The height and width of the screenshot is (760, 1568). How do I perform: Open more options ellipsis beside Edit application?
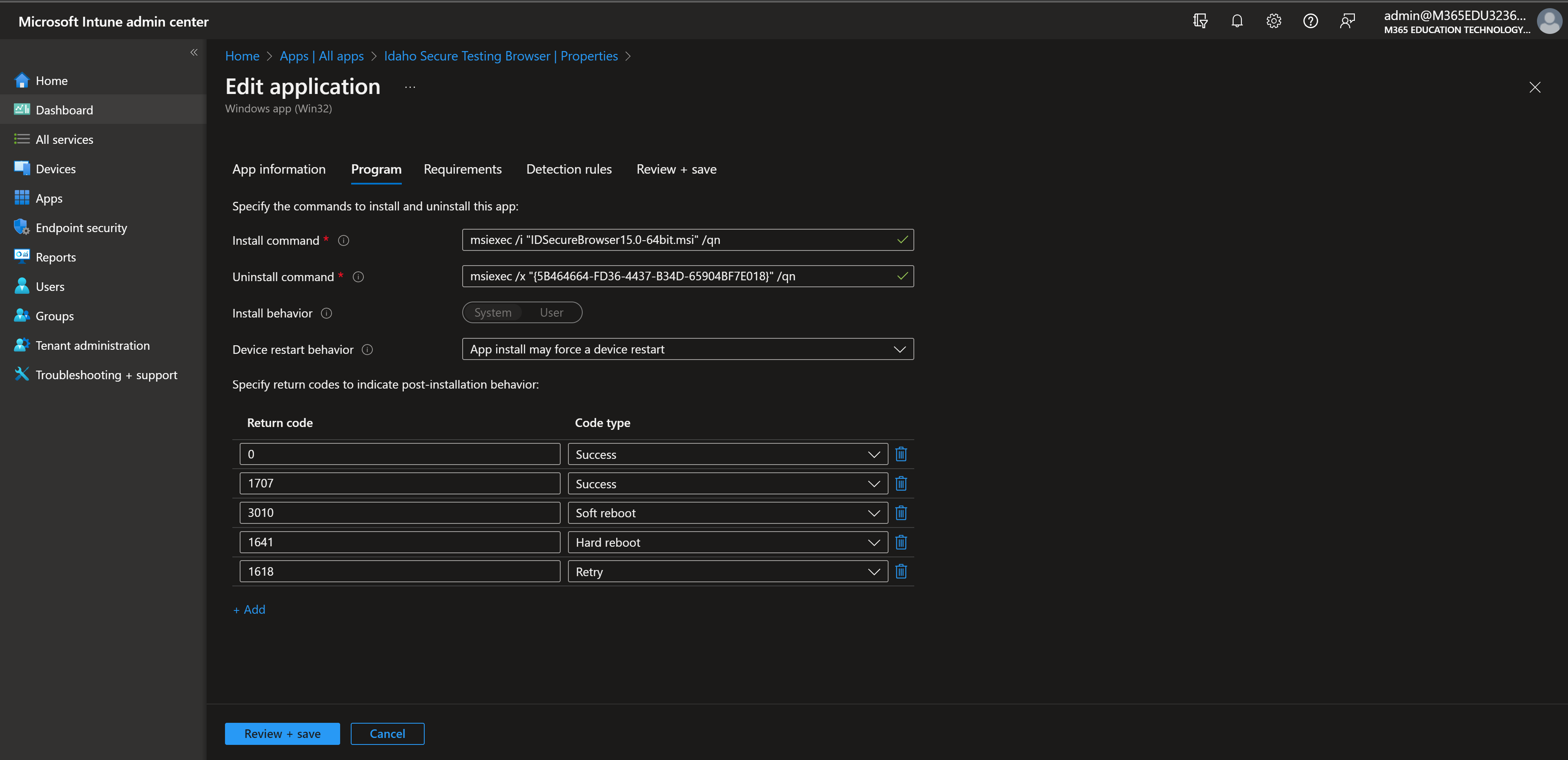click(410, 87)
